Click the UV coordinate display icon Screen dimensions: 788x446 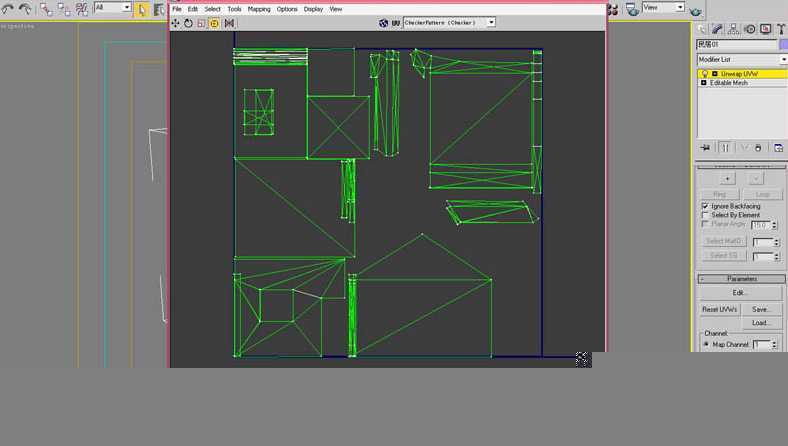(396, 23)
